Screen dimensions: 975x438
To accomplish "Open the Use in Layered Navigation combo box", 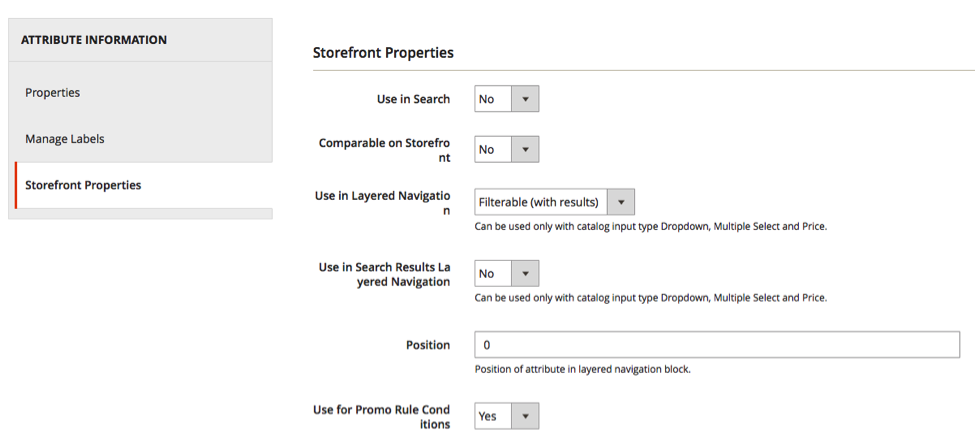I will tap(554, 202).
